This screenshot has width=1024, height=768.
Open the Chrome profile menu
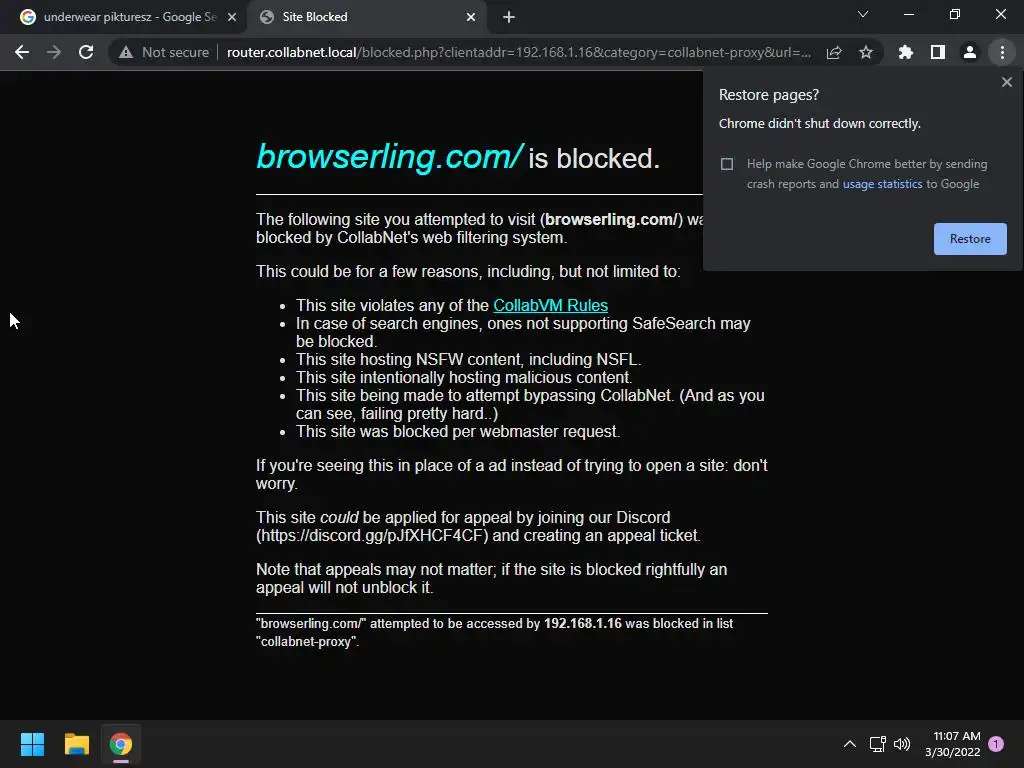pyautogui.click(x=970, y=52)
